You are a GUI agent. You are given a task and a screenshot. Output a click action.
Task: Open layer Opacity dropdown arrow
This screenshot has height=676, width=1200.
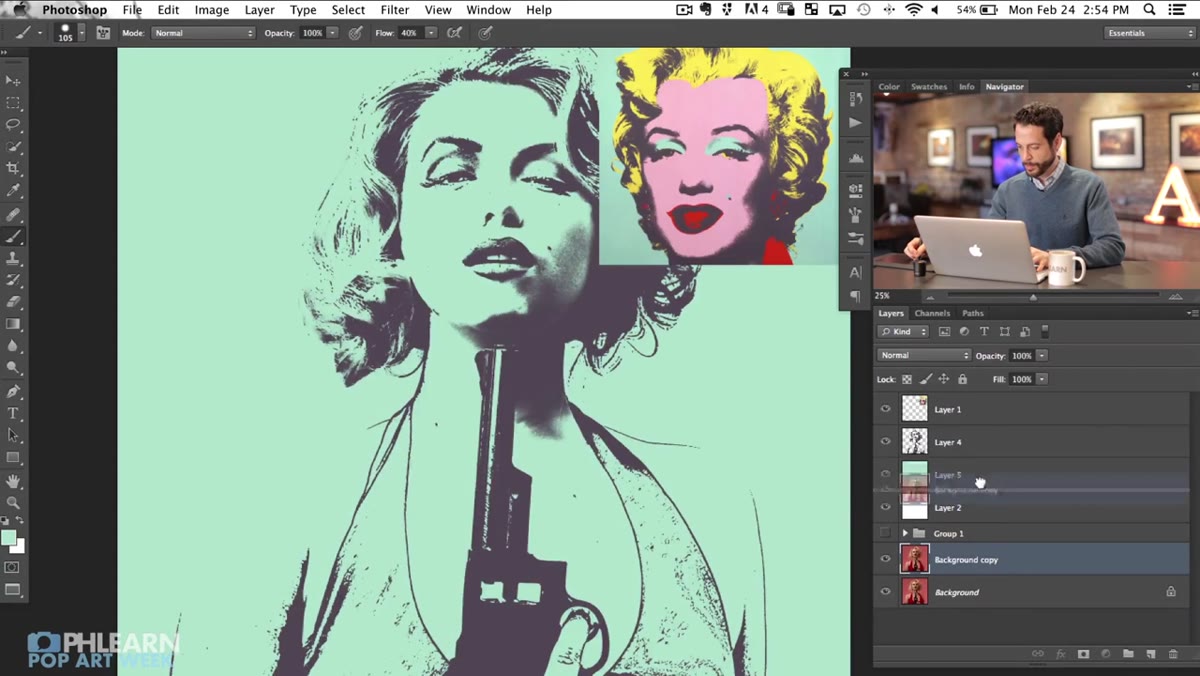point(1042,355)
